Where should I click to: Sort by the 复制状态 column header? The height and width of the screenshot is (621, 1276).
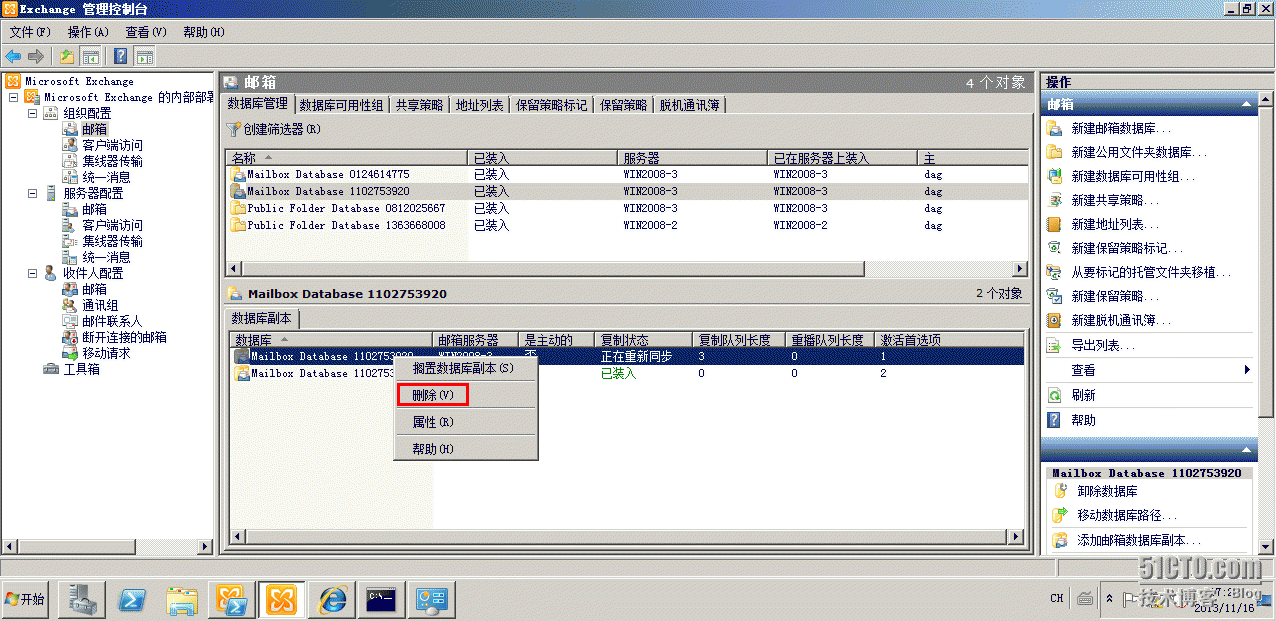(643, 340)
